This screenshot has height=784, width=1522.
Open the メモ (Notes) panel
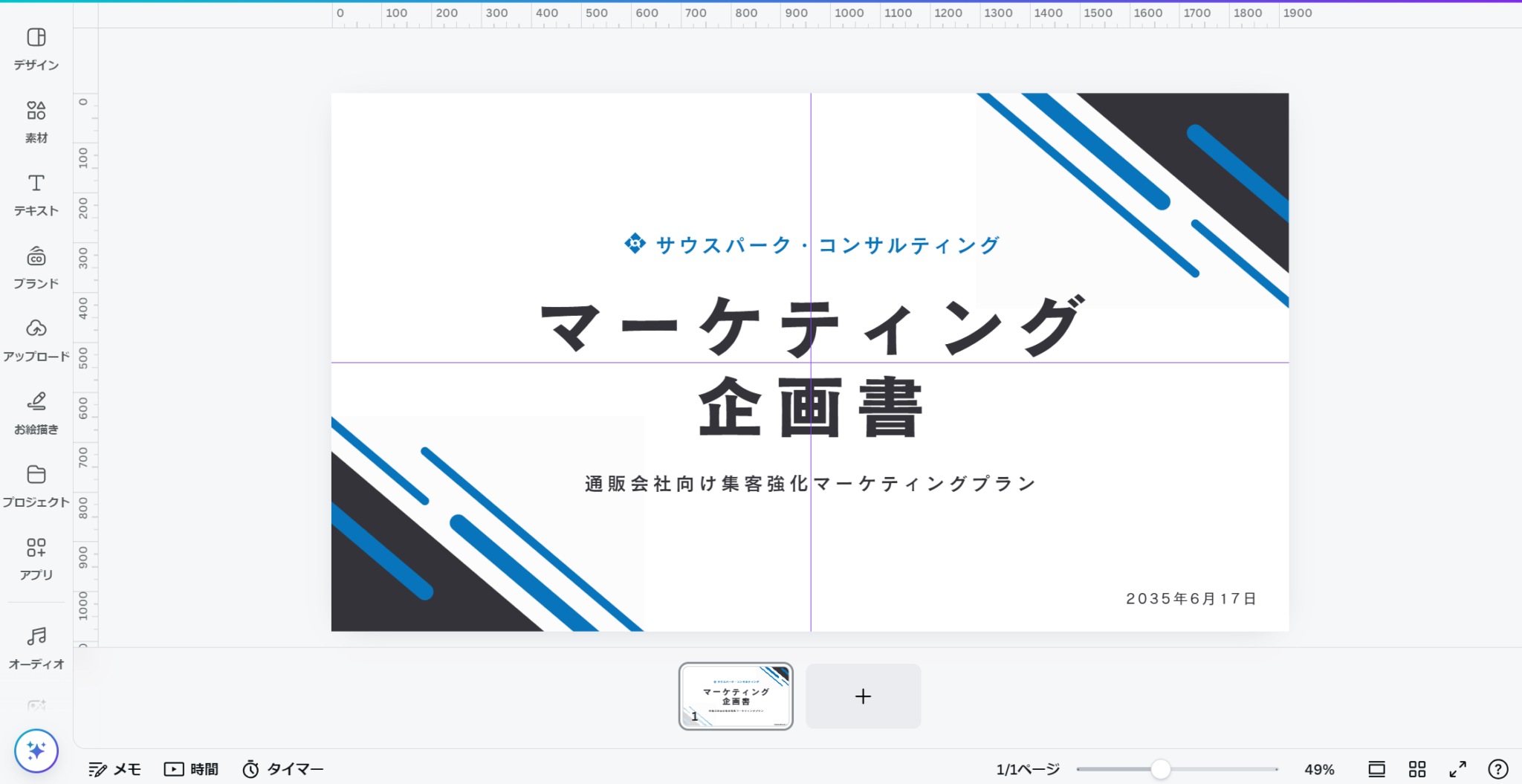(x=114, y=769)
